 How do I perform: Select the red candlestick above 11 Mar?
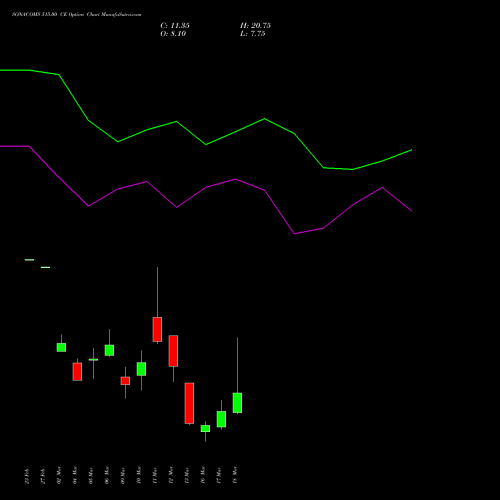(x=157, y=329)
